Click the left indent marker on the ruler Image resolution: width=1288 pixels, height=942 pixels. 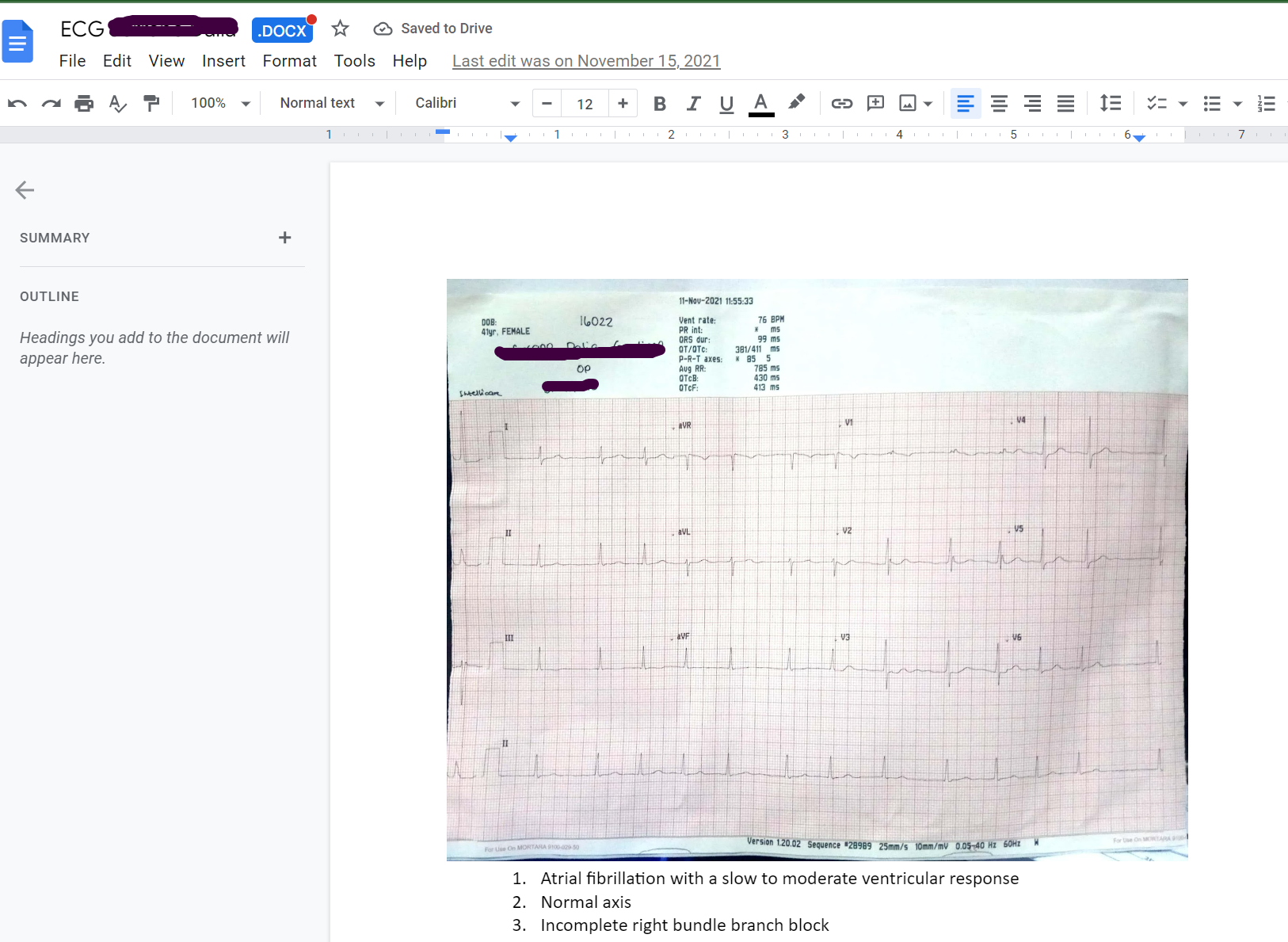pyautogui.click(x=511, y=138)
